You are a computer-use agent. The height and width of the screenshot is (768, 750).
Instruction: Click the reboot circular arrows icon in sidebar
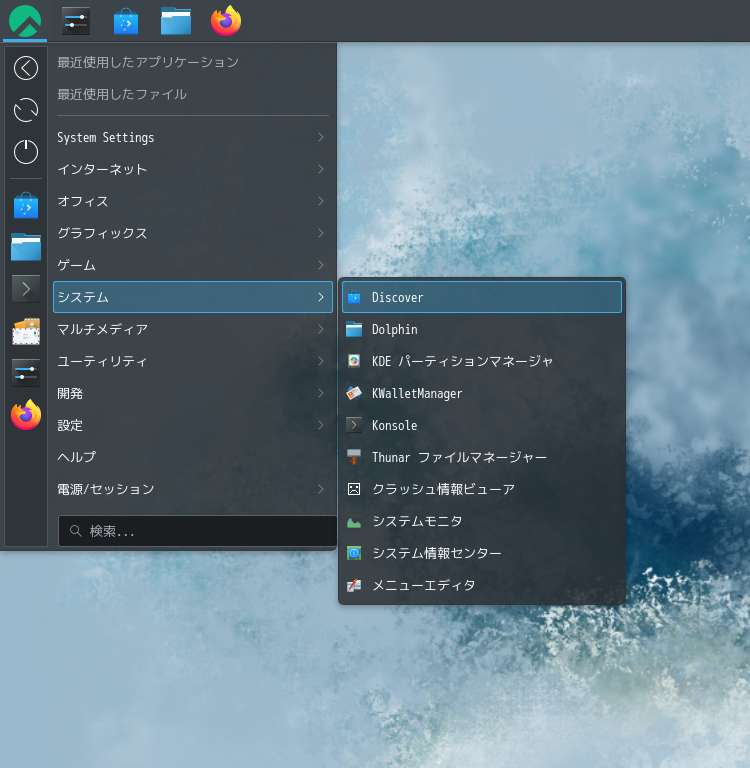pyautogui.click(x=26, y=110)
